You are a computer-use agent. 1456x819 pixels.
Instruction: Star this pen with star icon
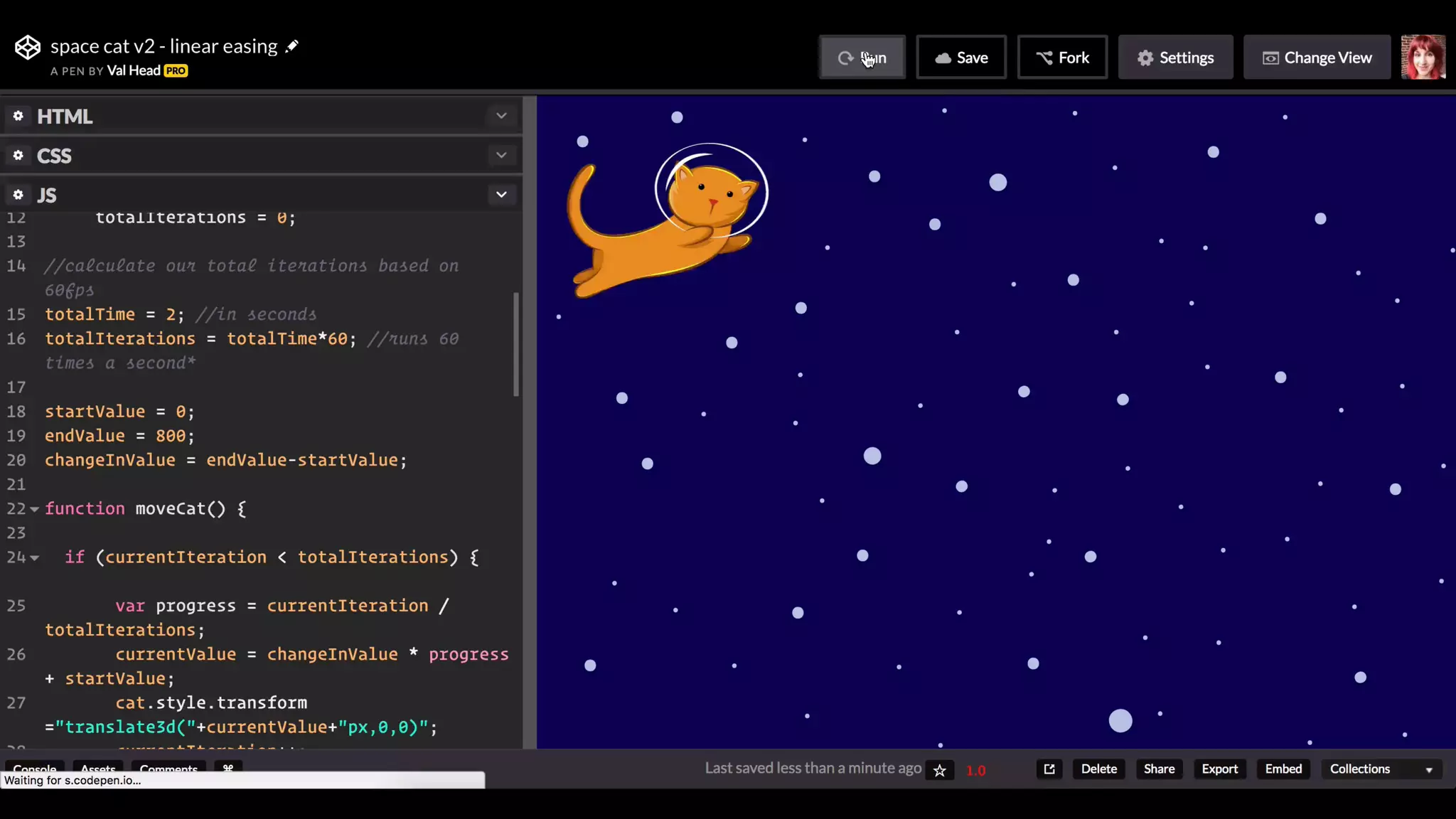coord(939,770)
